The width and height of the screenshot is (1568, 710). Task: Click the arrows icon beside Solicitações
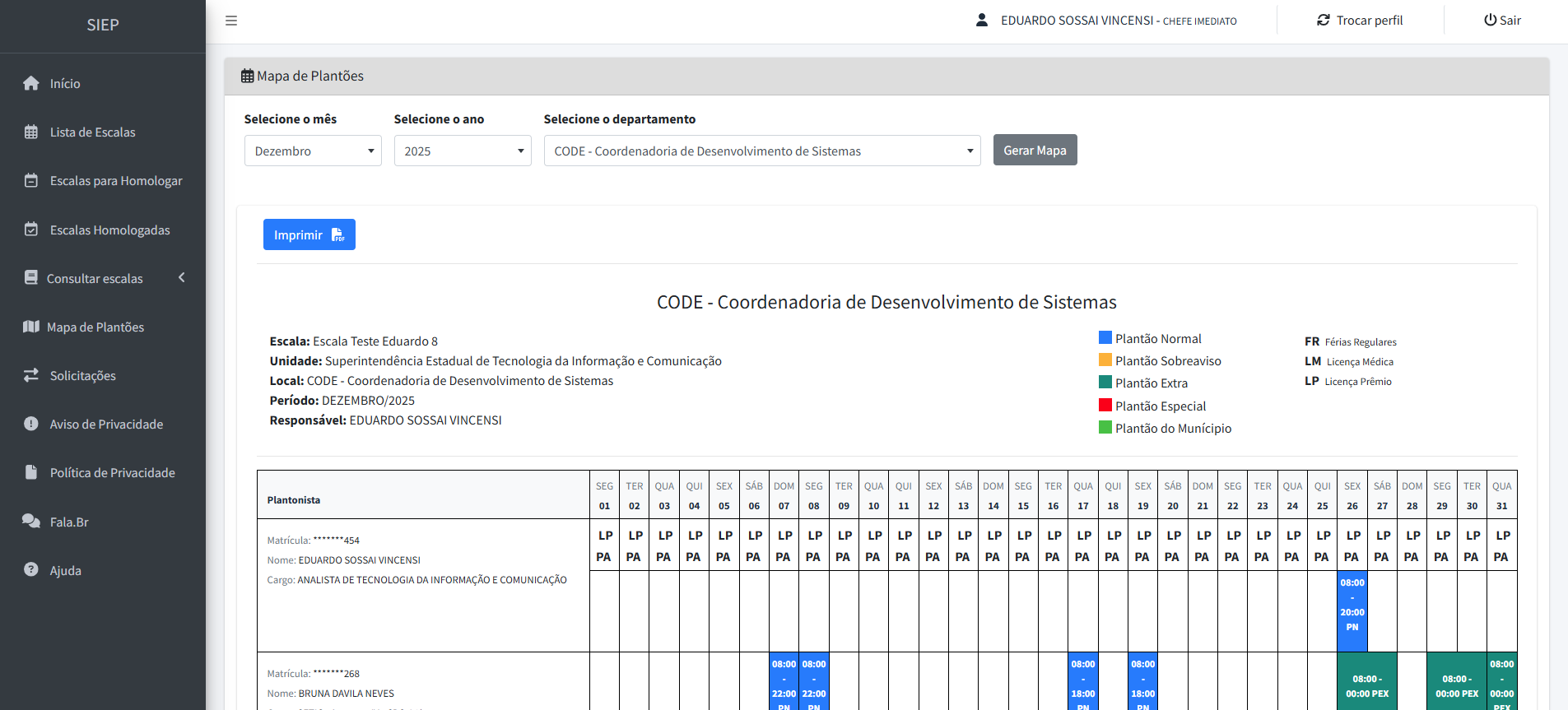(31, 375)
